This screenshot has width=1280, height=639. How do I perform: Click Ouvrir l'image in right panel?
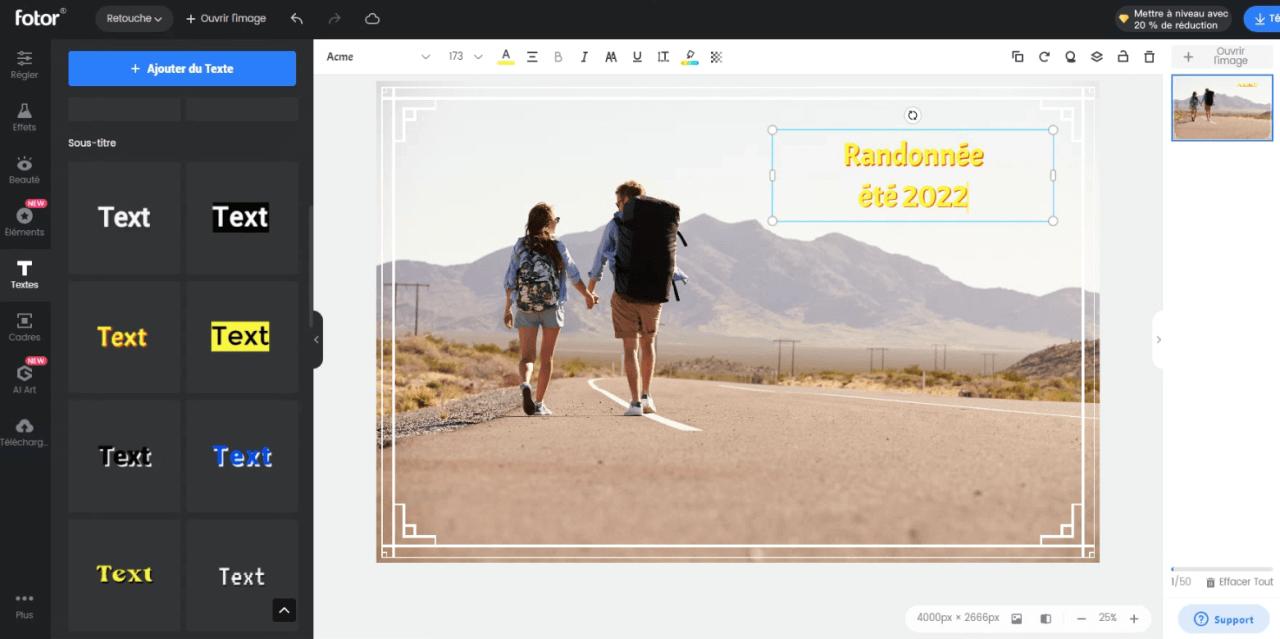[x=1222, y=57]
